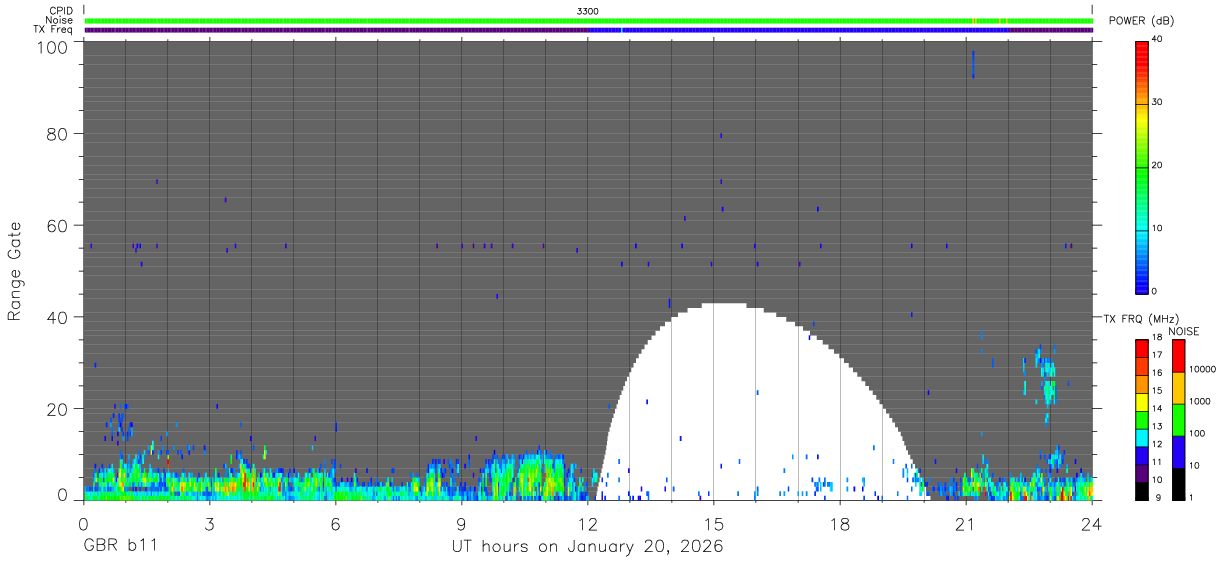Click the 20 tick label on the Range Gate axis
Screen dimensions: 1228x567
(x=57, y=409)
